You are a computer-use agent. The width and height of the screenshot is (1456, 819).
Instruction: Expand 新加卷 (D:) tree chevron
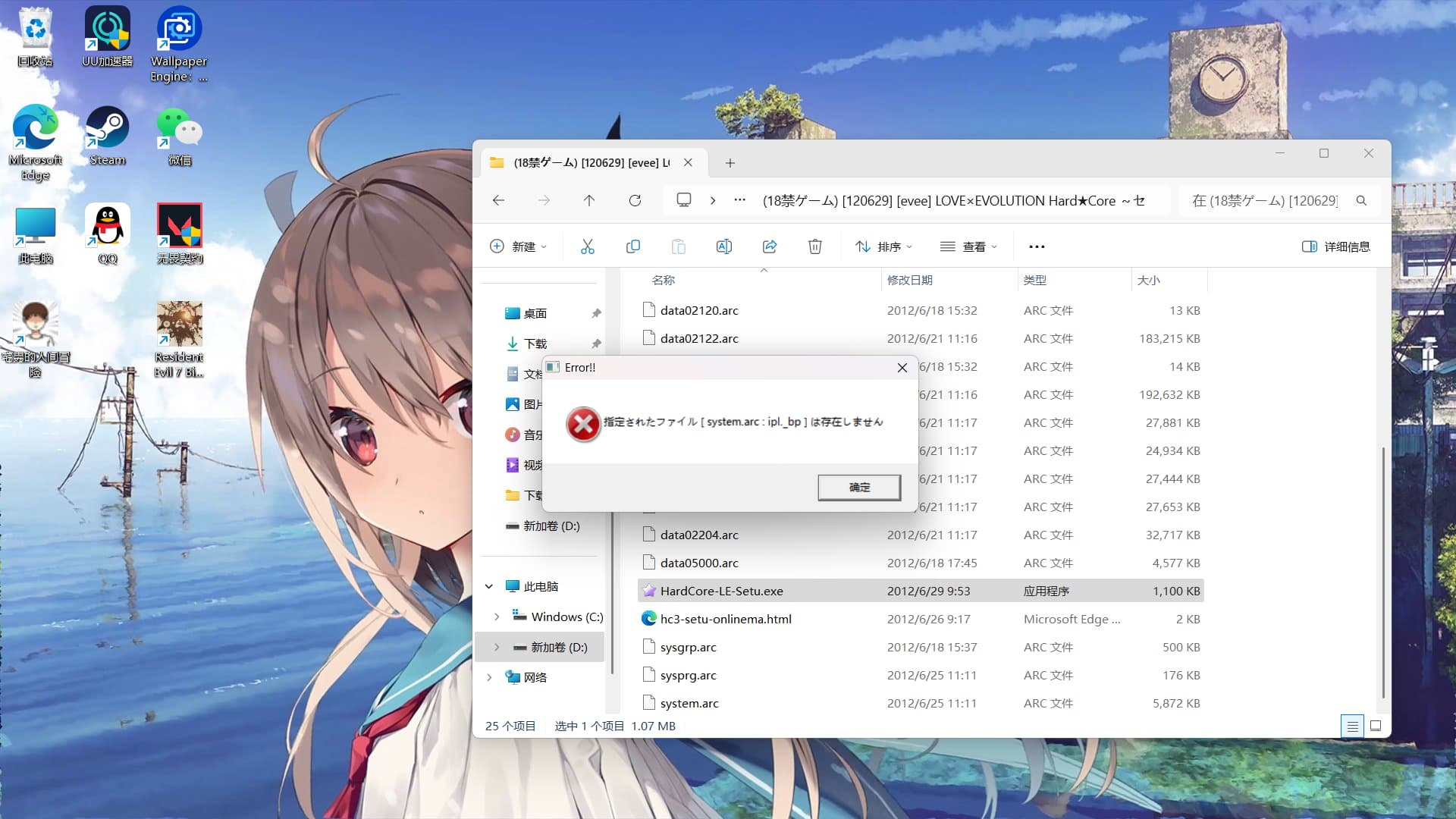497,647
